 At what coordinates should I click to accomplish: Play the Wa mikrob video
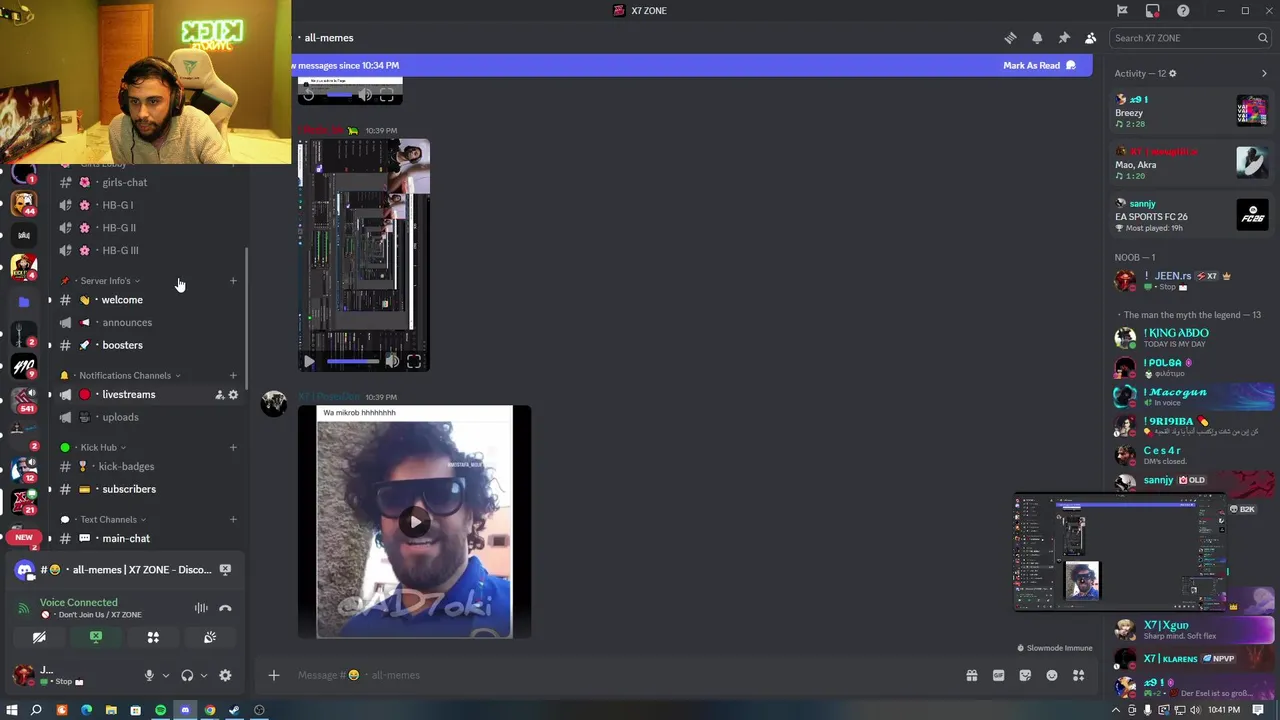tap(415, 521)
